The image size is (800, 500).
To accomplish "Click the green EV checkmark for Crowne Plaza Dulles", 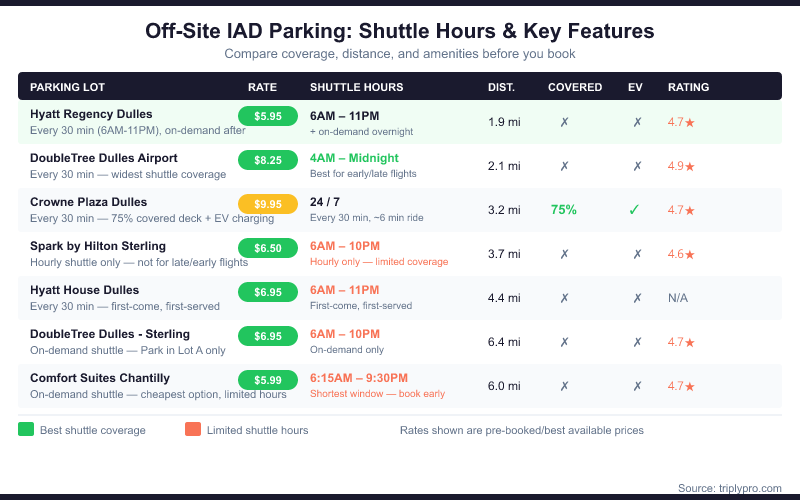I will [634, 210].
